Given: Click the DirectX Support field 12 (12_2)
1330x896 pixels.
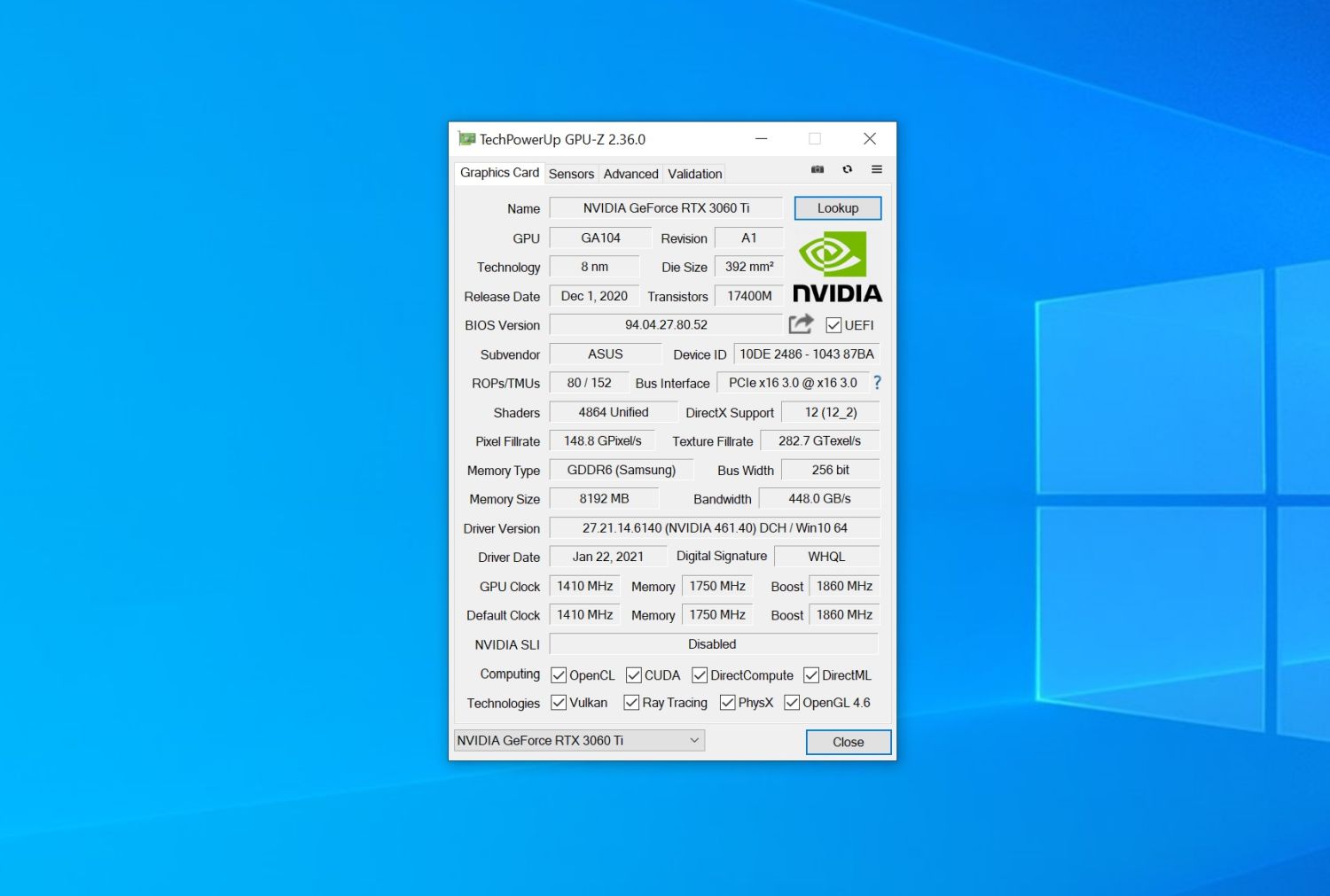Looking at the screenshot, I should click(831, 412).
